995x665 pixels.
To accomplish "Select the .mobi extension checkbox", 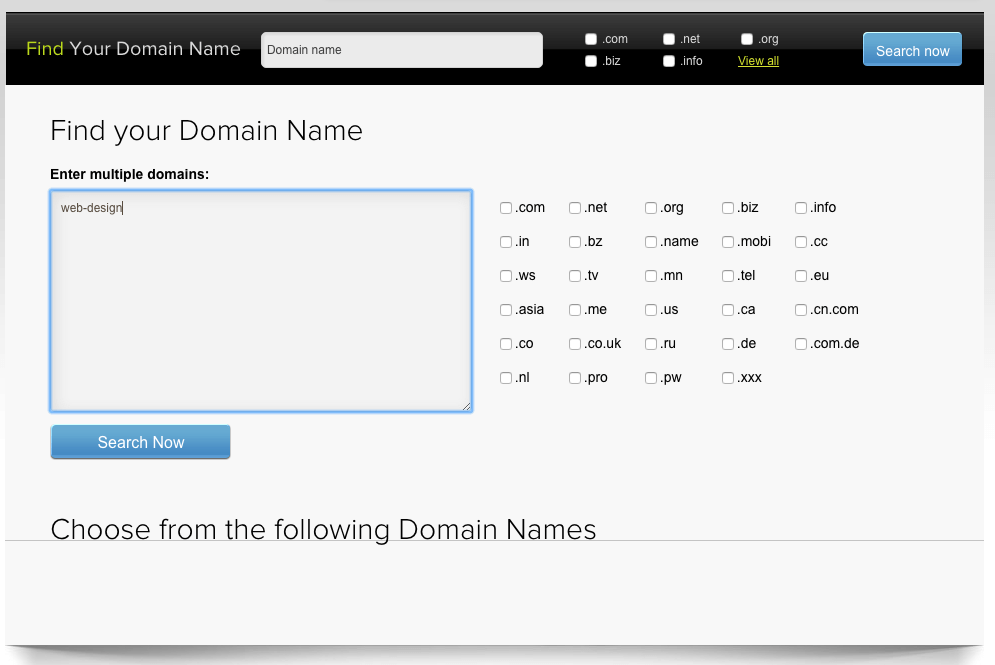I will tap(728, 241).
